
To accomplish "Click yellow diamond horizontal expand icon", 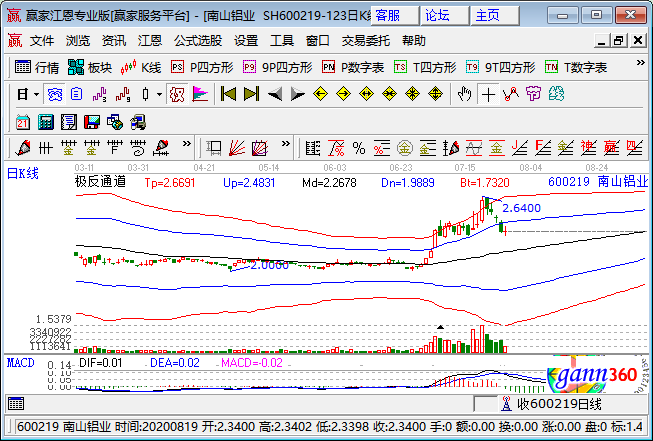I will (x=366, y=94).
